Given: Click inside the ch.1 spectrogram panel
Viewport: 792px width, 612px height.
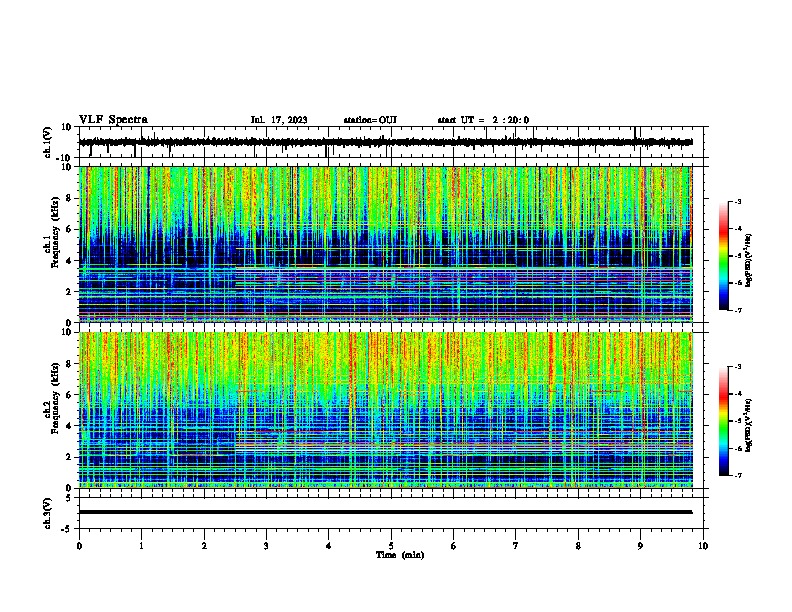Looking at the screenshot, I should [x=385, y=244].
